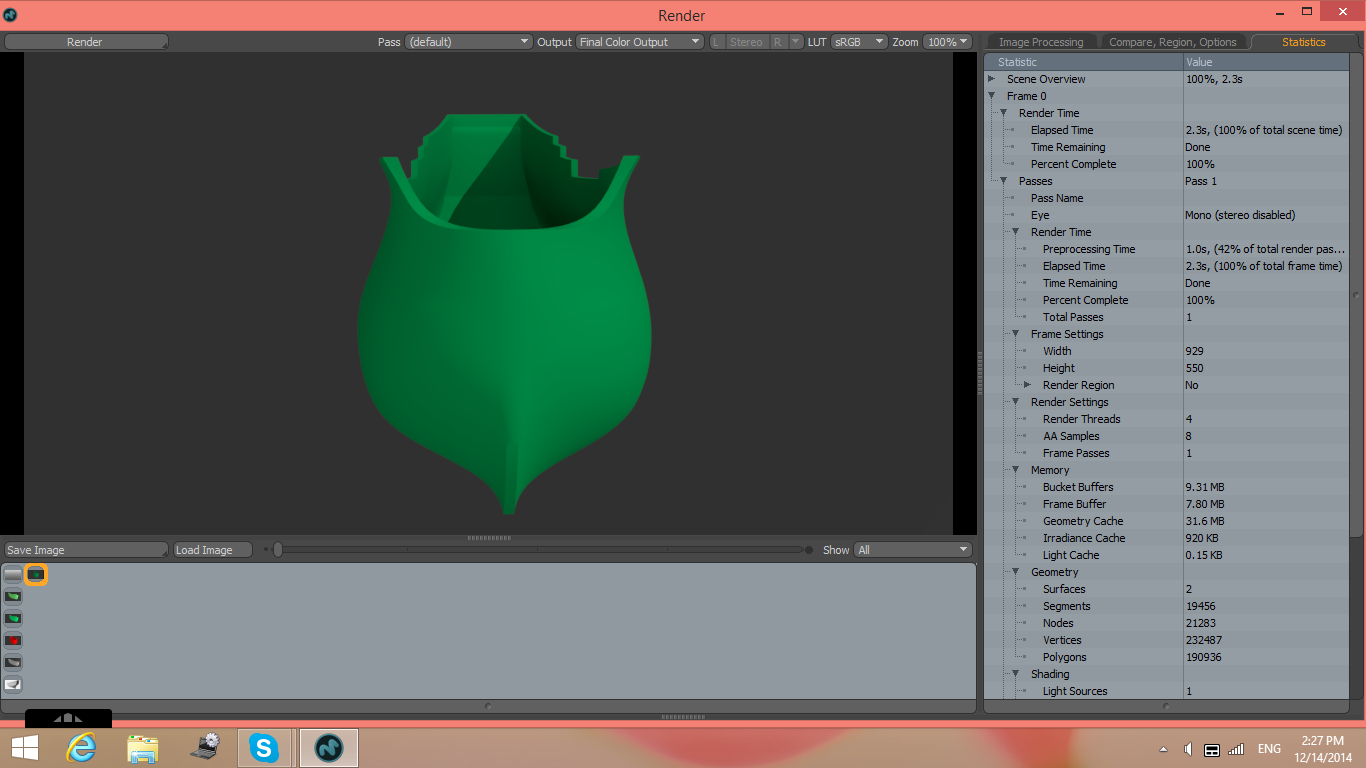The image size is (1366, 768).
Task: Click the Mono (stereo disabled) value
Action: tap(1240, 215)
